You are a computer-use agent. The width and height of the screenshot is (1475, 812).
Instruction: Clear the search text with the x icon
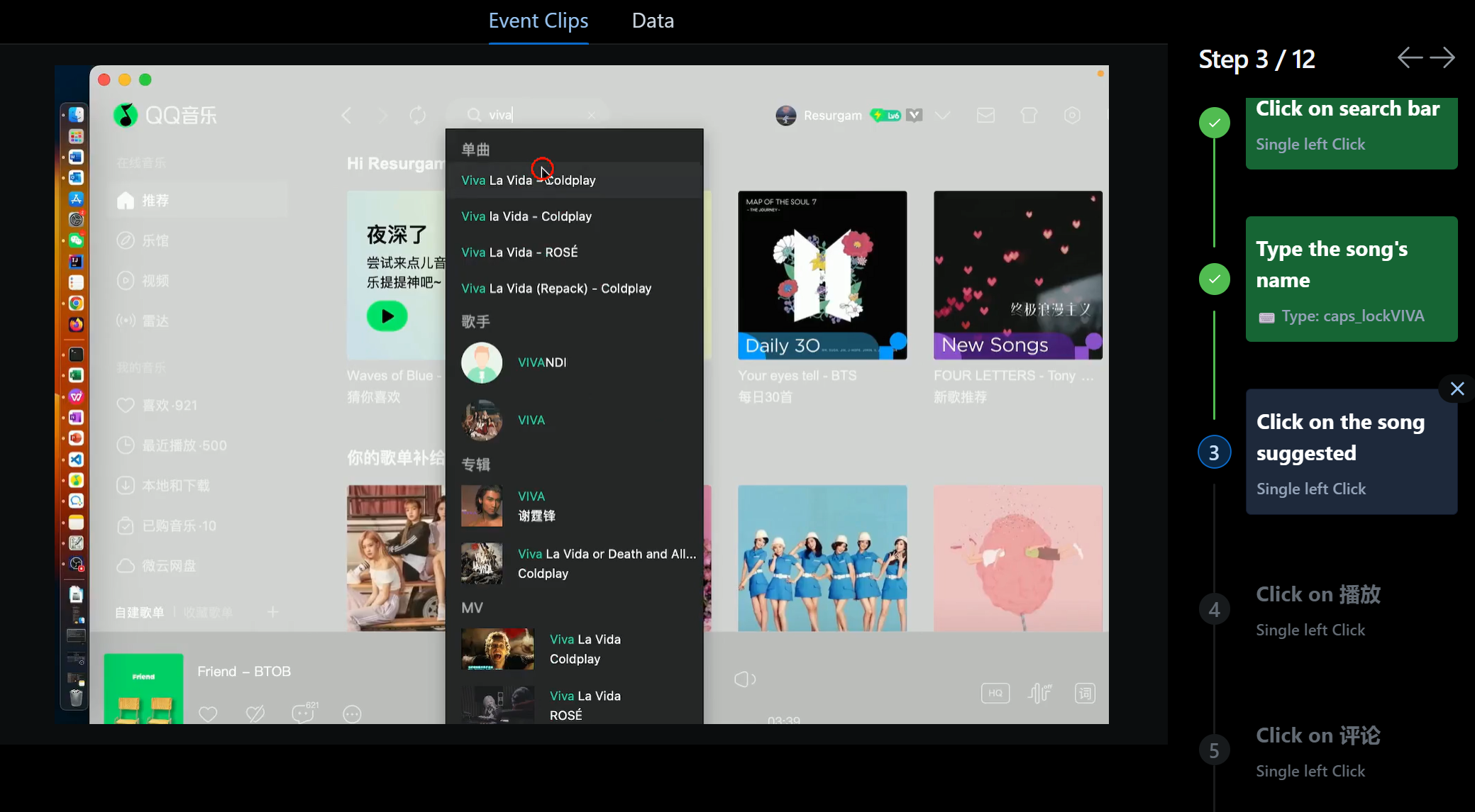[591, 115]
